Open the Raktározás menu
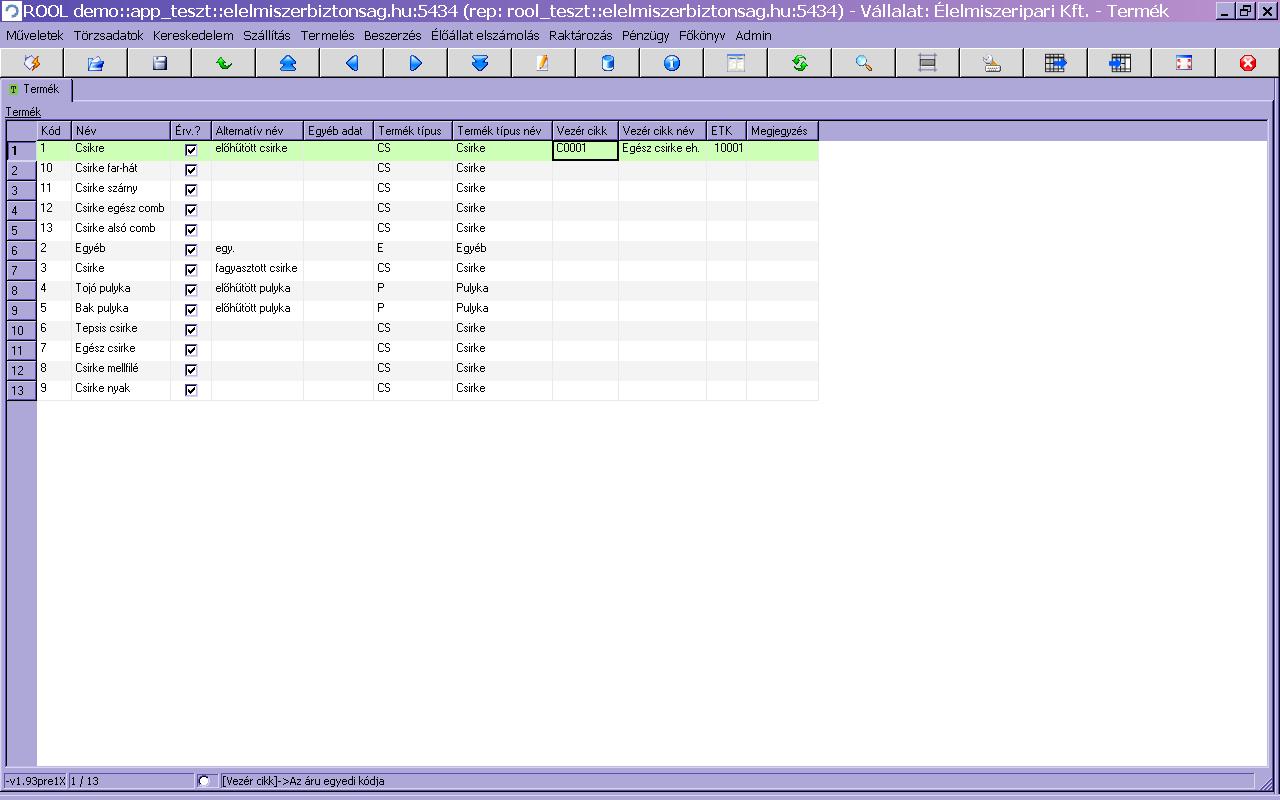The image size is (1280, 800). coord(580,35)
